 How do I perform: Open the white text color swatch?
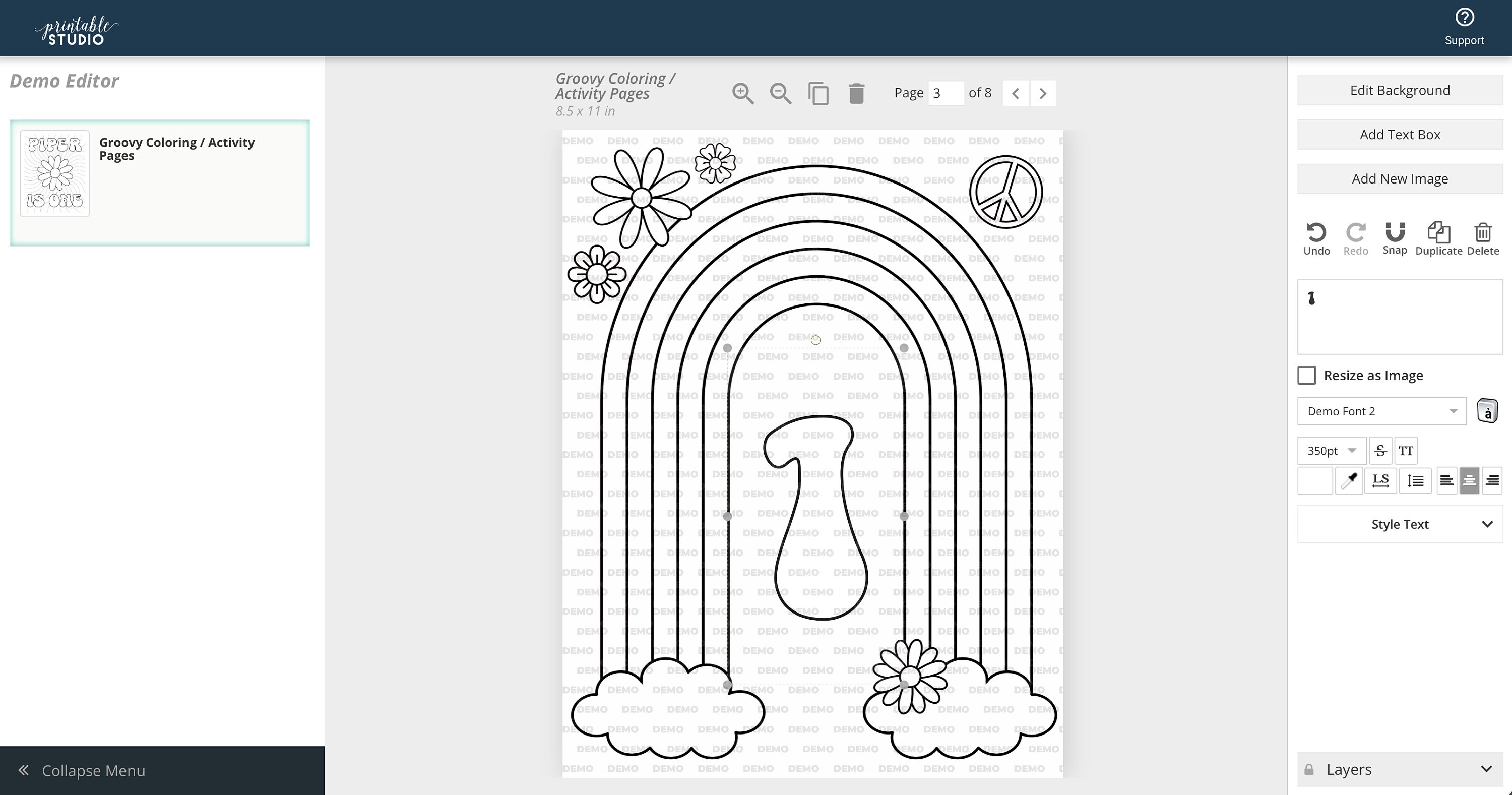pos(1315,481)
